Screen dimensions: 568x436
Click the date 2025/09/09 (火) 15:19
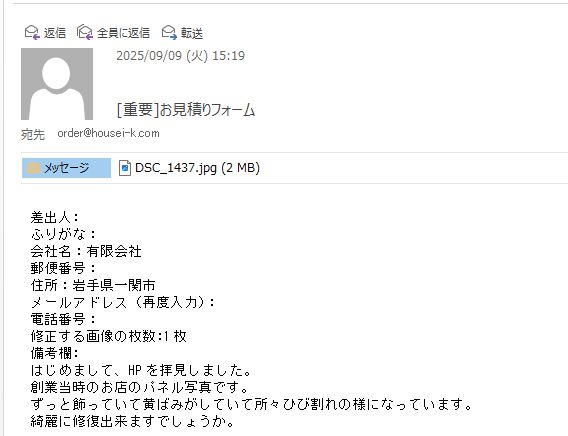pyautogui.click(x=180, y=56)
